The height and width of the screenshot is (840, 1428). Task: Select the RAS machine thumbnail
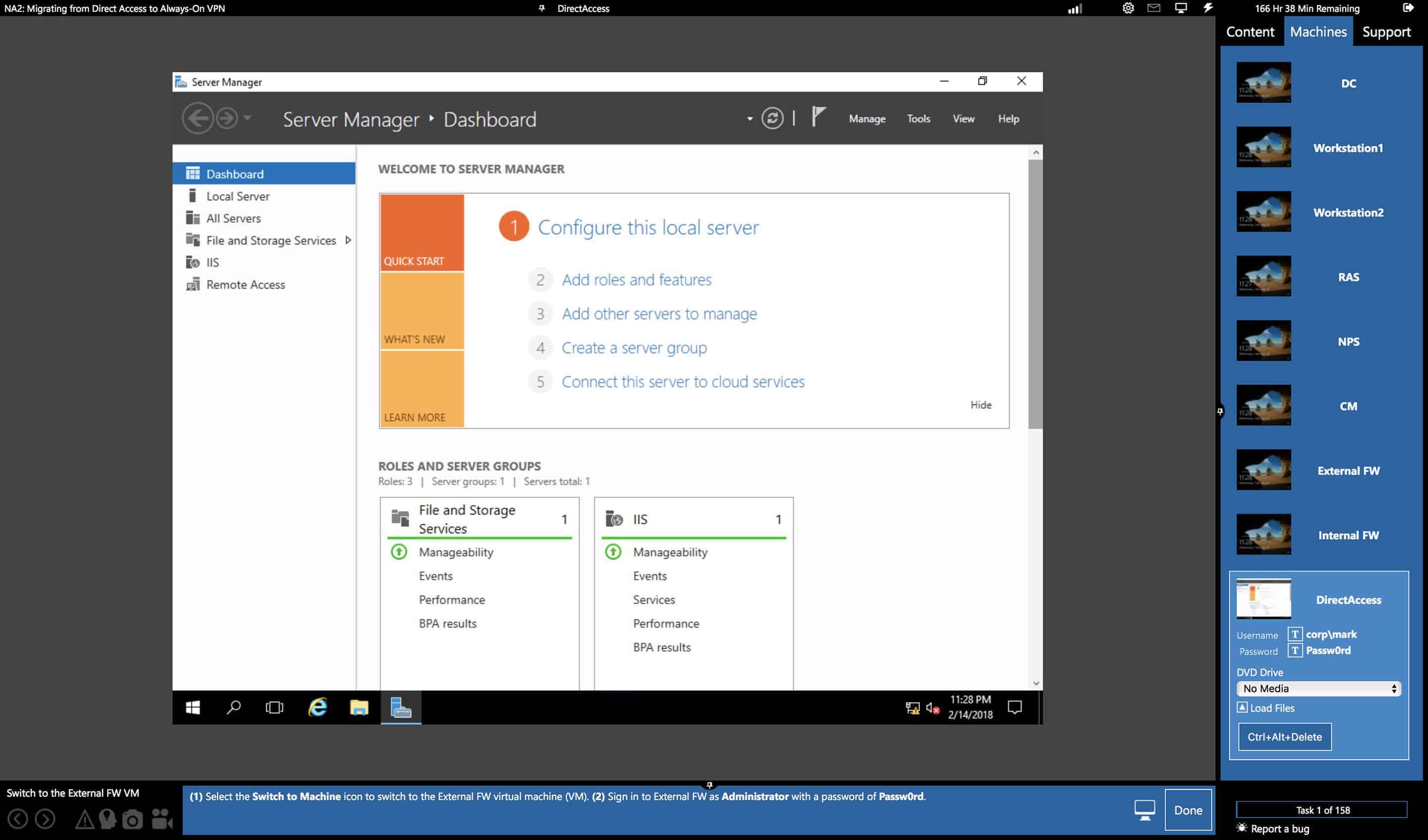1263,277
